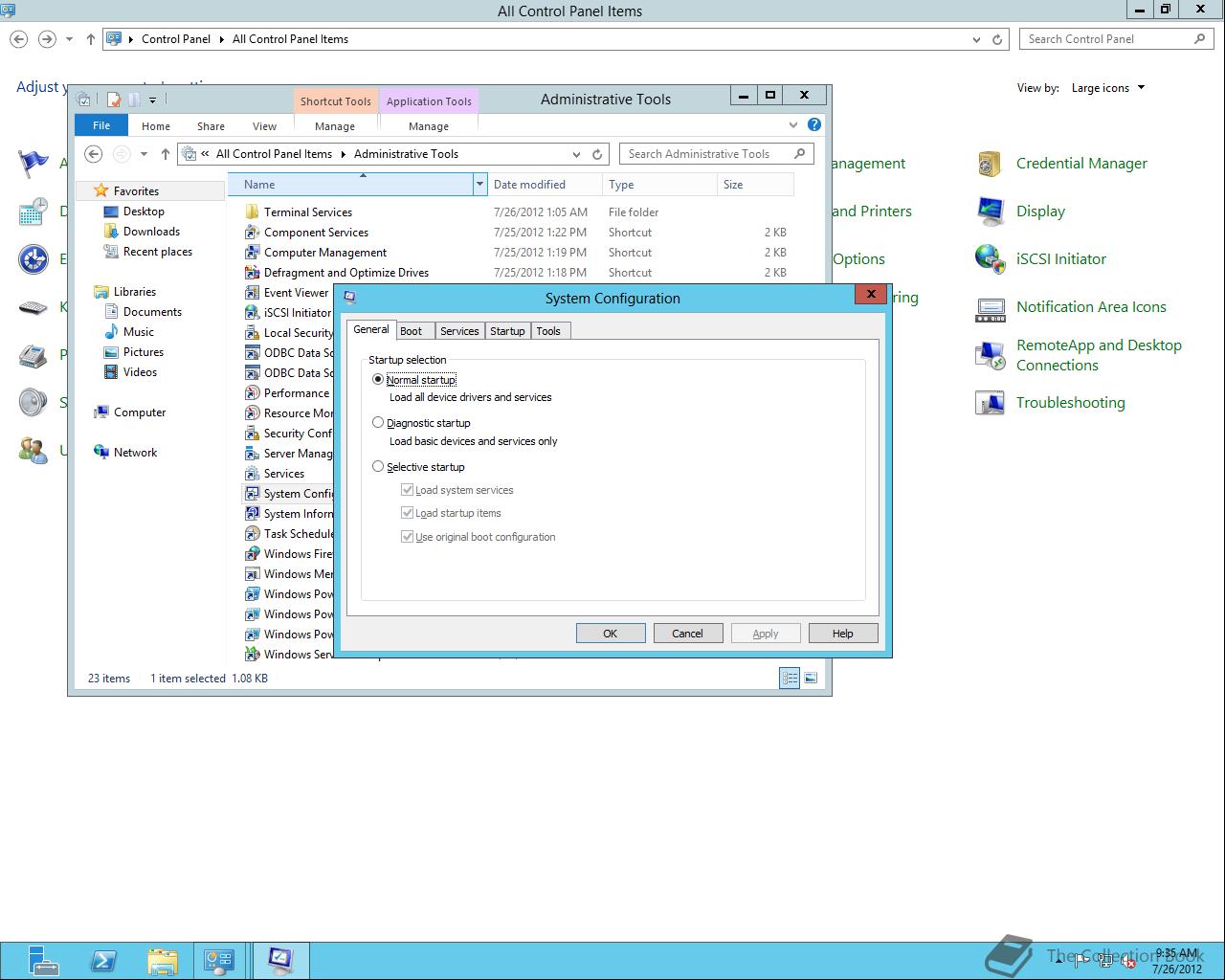Toggle Load system services checkbox

(x=408, y=490)
